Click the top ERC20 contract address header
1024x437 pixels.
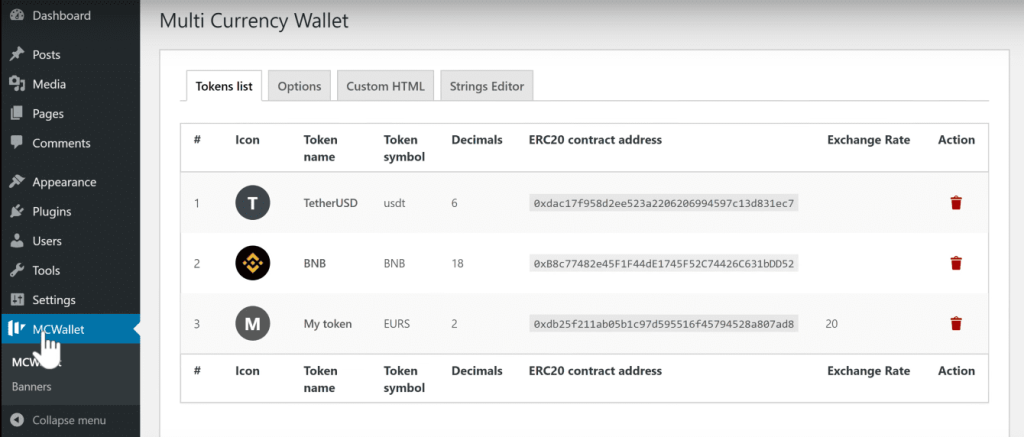tap(595, 140)
